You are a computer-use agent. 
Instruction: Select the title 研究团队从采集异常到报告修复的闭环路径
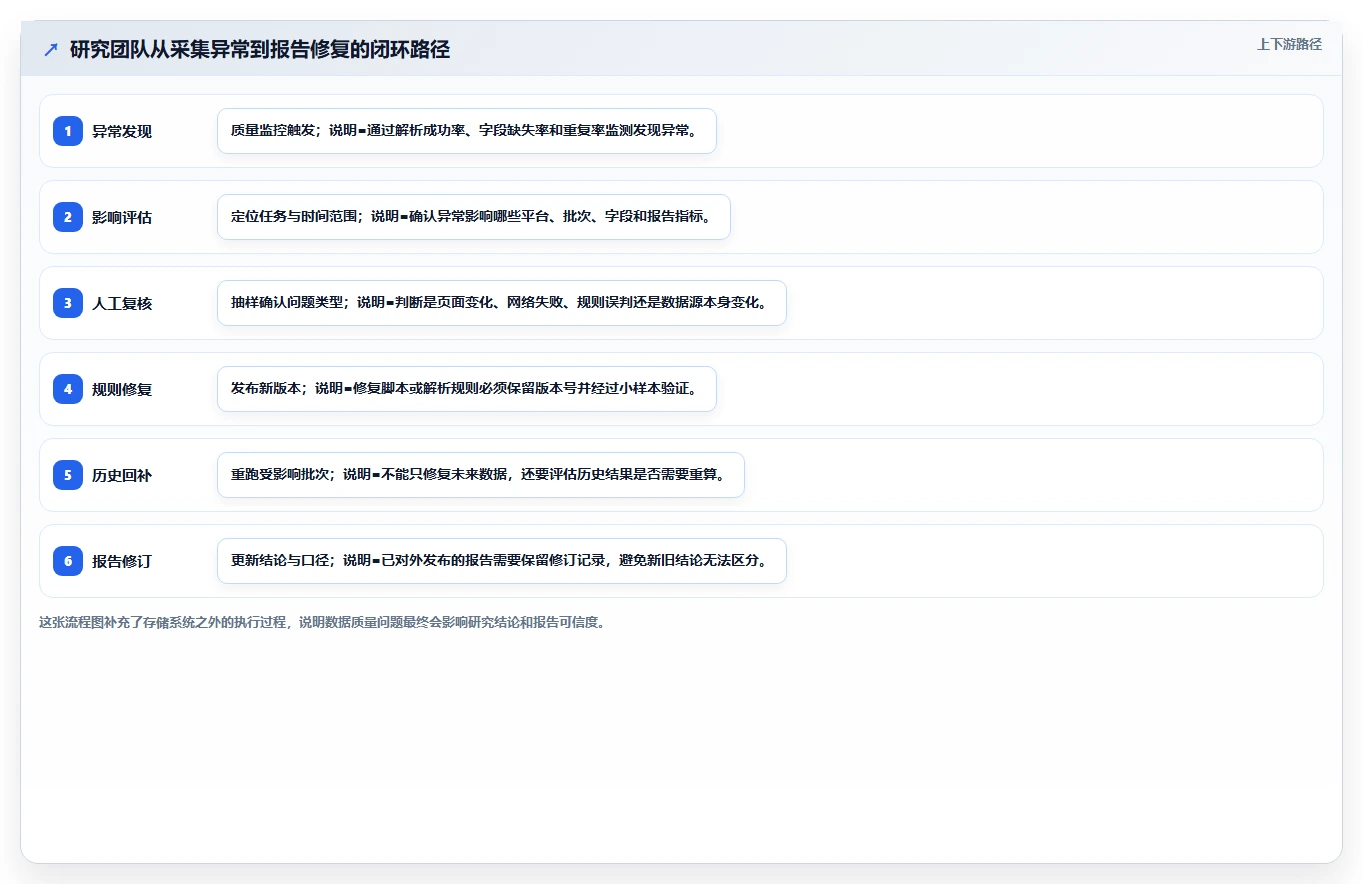coord(260,50)
